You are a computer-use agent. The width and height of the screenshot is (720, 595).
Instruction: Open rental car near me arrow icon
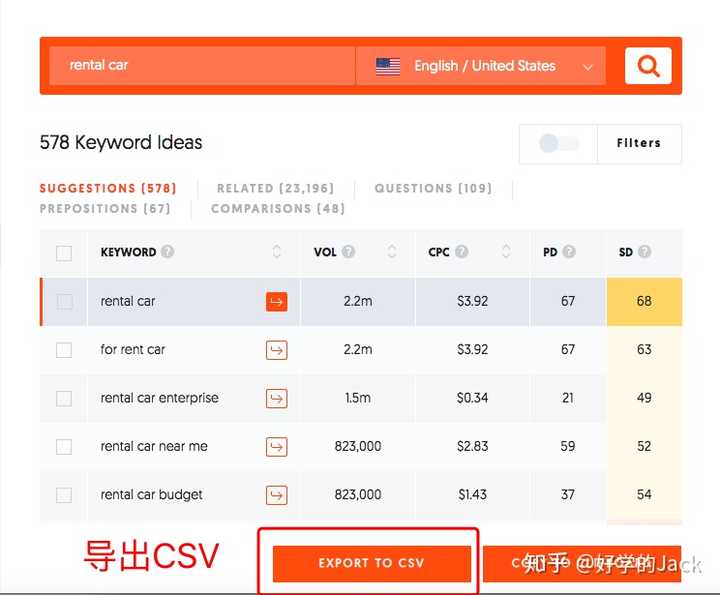tap(276, 447)
